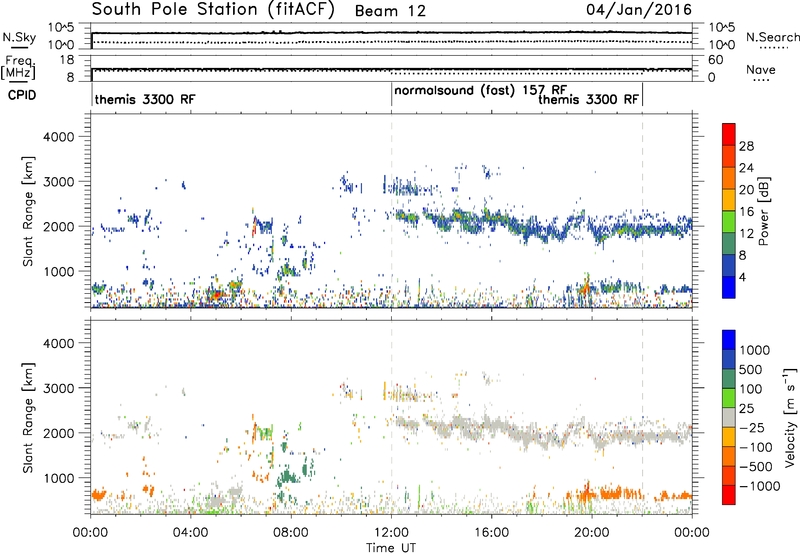Click the "16" tick on the Power colorbar
The height and width of the screenshot is (554, 800).
coord(746,212)
